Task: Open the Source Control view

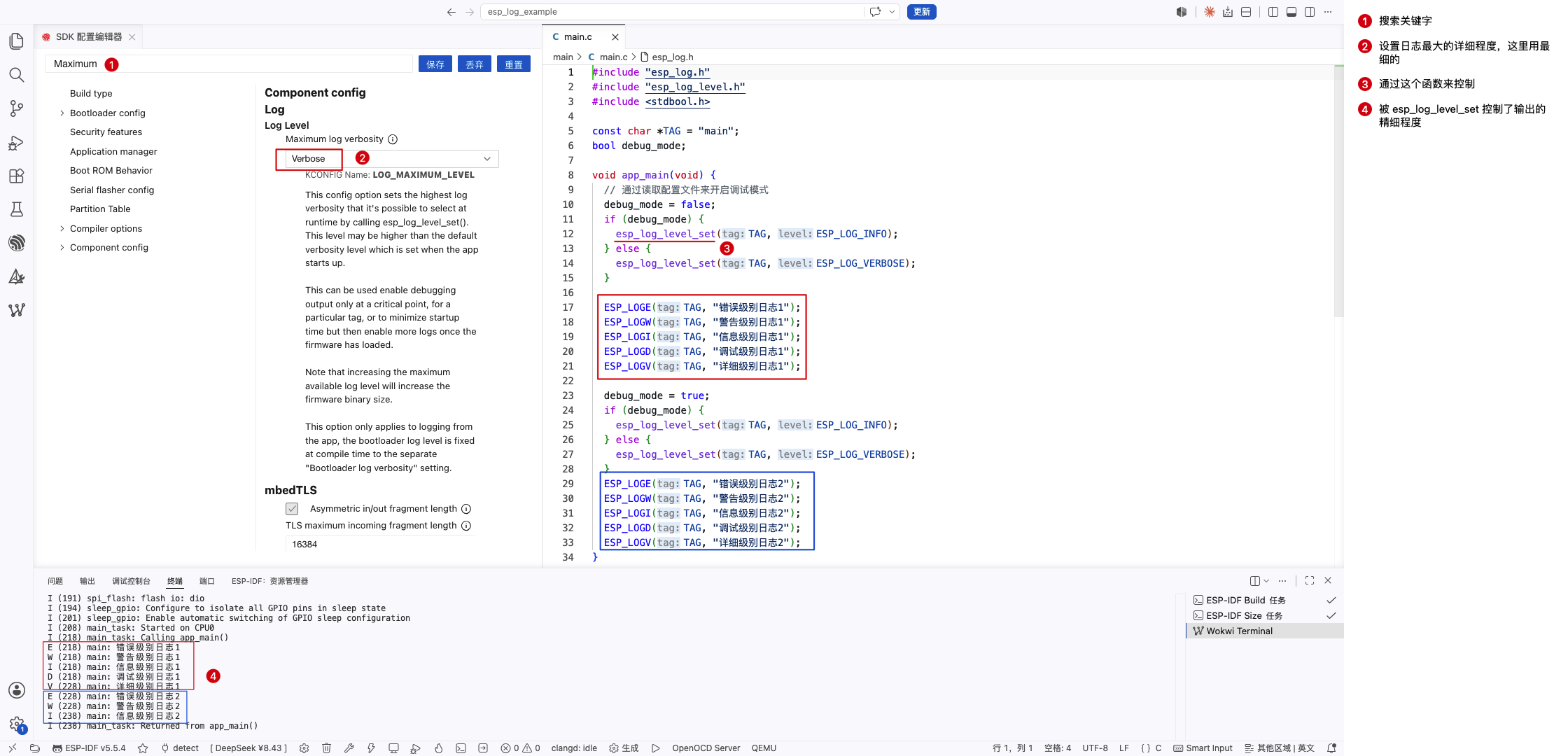Action: [17, 108]
